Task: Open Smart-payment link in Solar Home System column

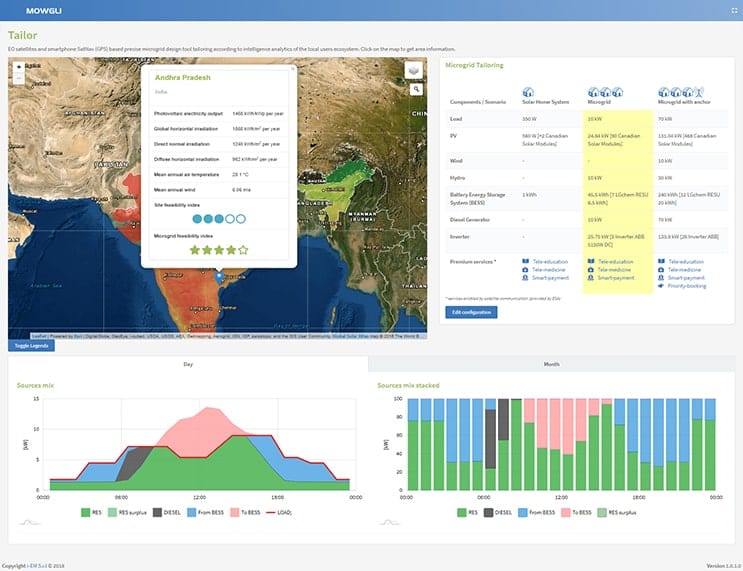Action: 551,278
